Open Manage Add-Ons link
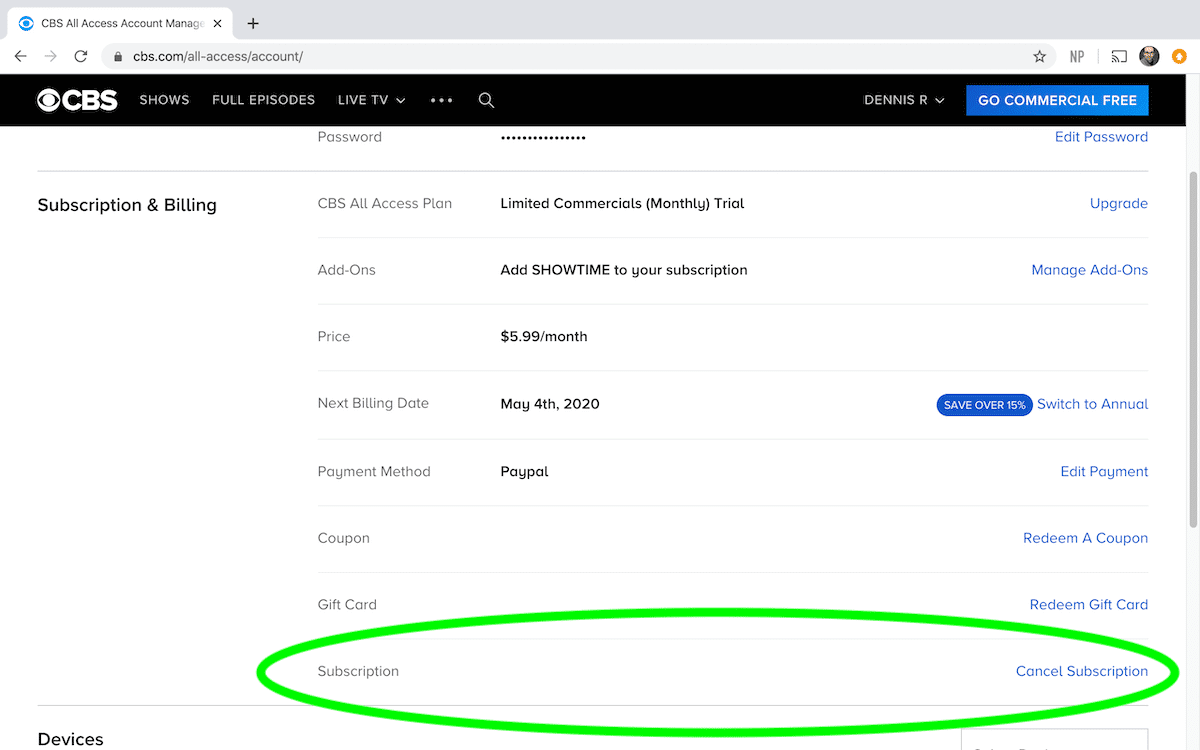Screen dimensions: 1200x750 point(1089,270)
